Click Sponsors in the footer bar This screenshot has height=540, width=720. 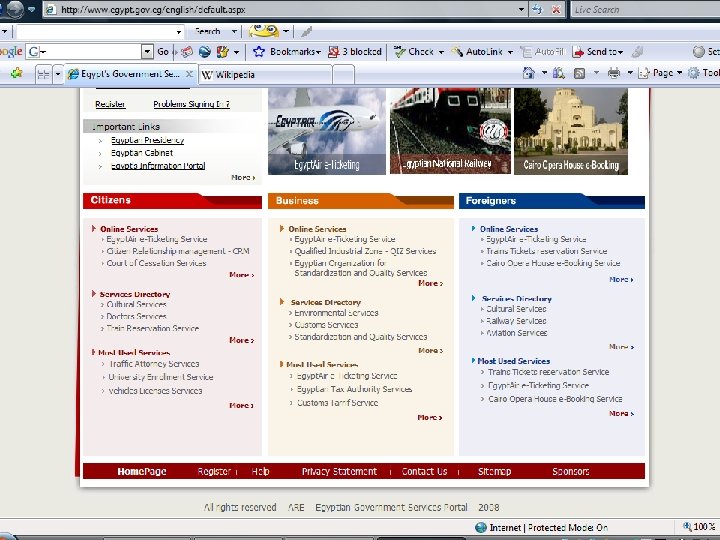pyautogui.click(x=571, y=472)
